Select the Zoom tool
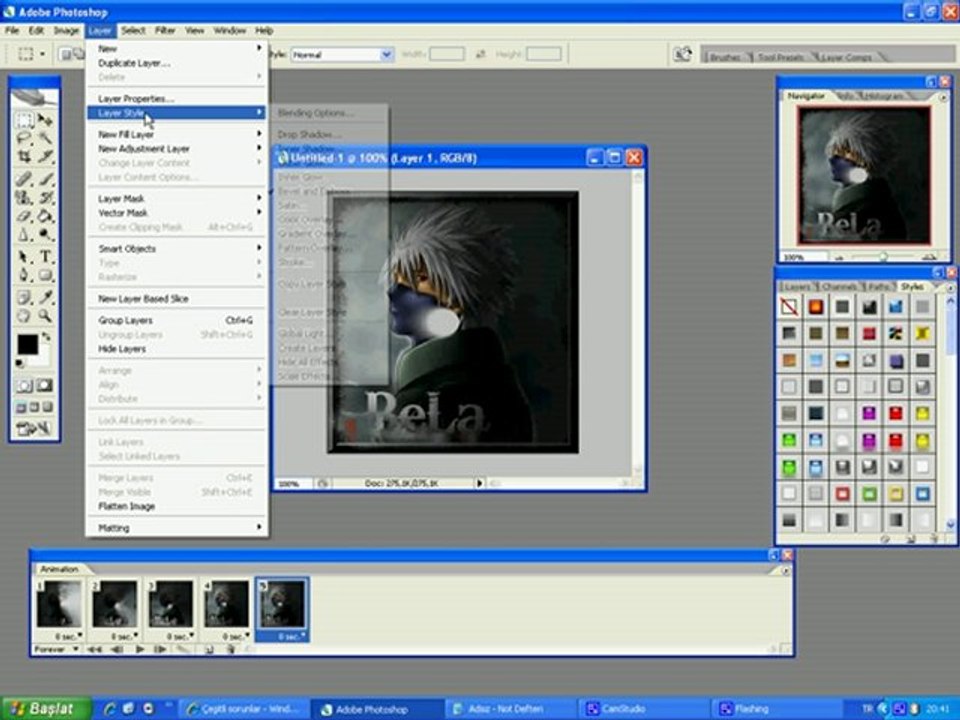This screenshot has height=720, width=960. click(x=45, y=316)
